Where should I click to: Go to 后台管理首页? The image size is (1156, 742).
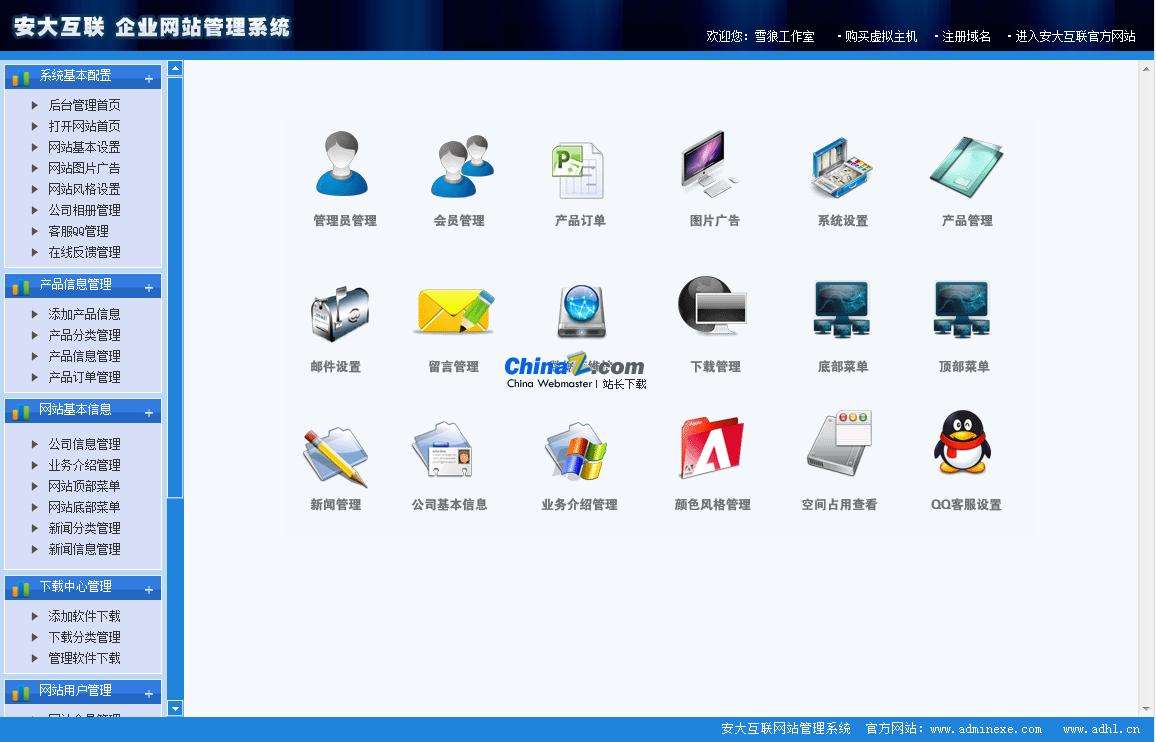[x=84, y=105]
